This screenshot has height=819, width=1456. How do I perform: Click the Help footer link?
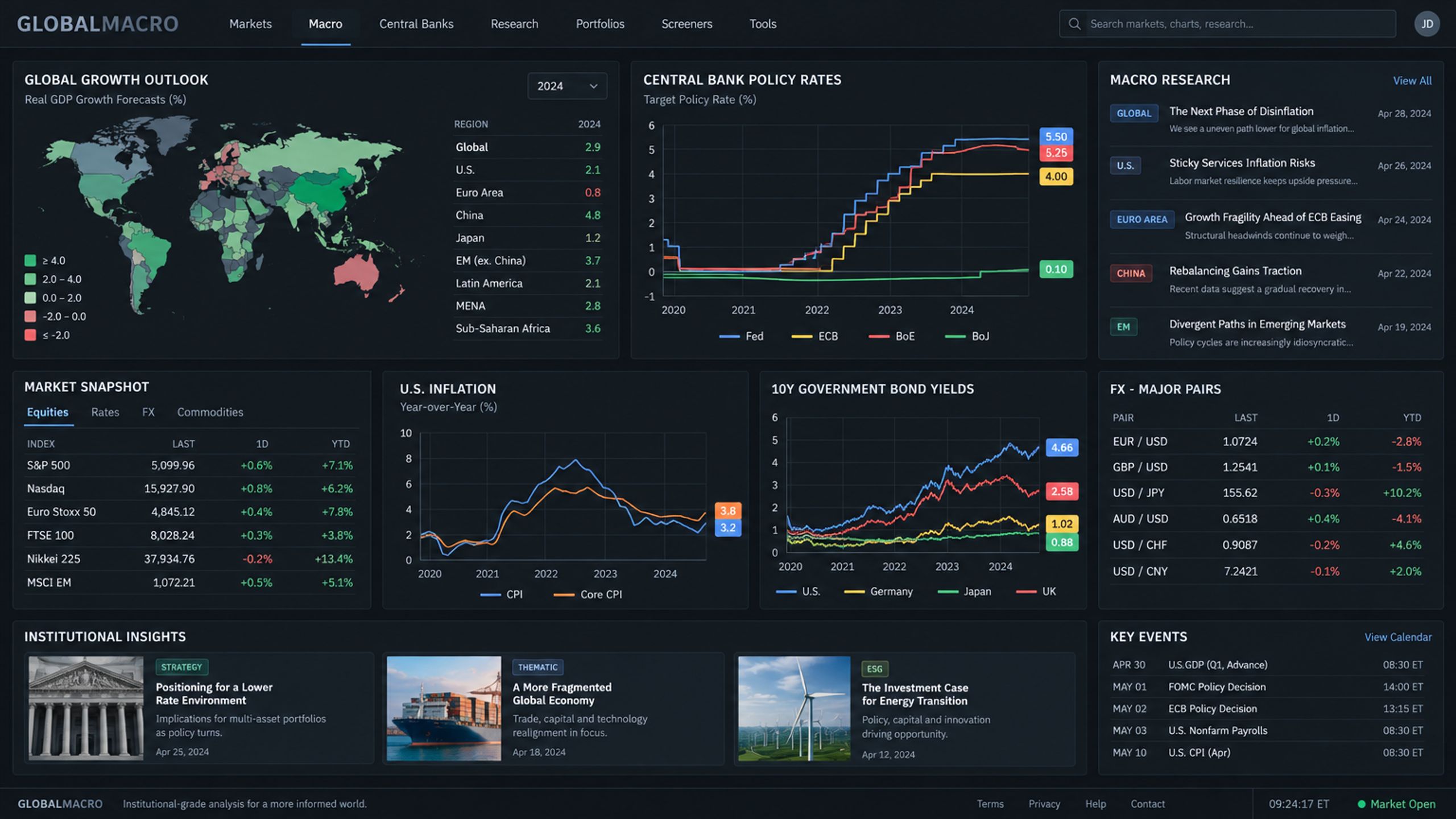[1095, 804]
